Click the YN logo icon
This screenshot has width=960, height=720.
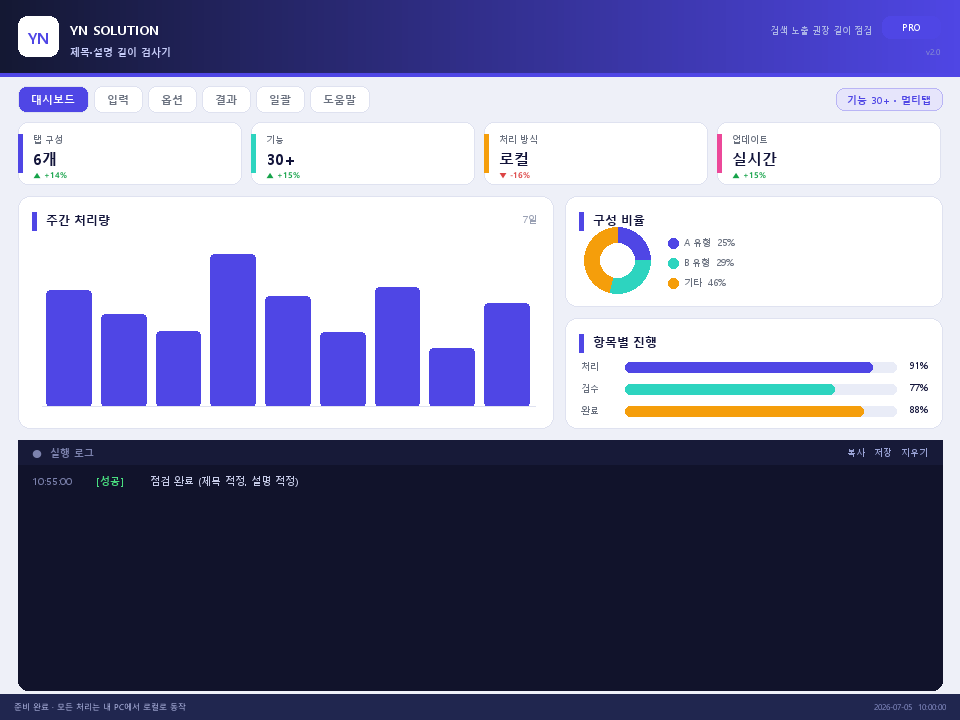pyautogui.click(x=39, y=37)
